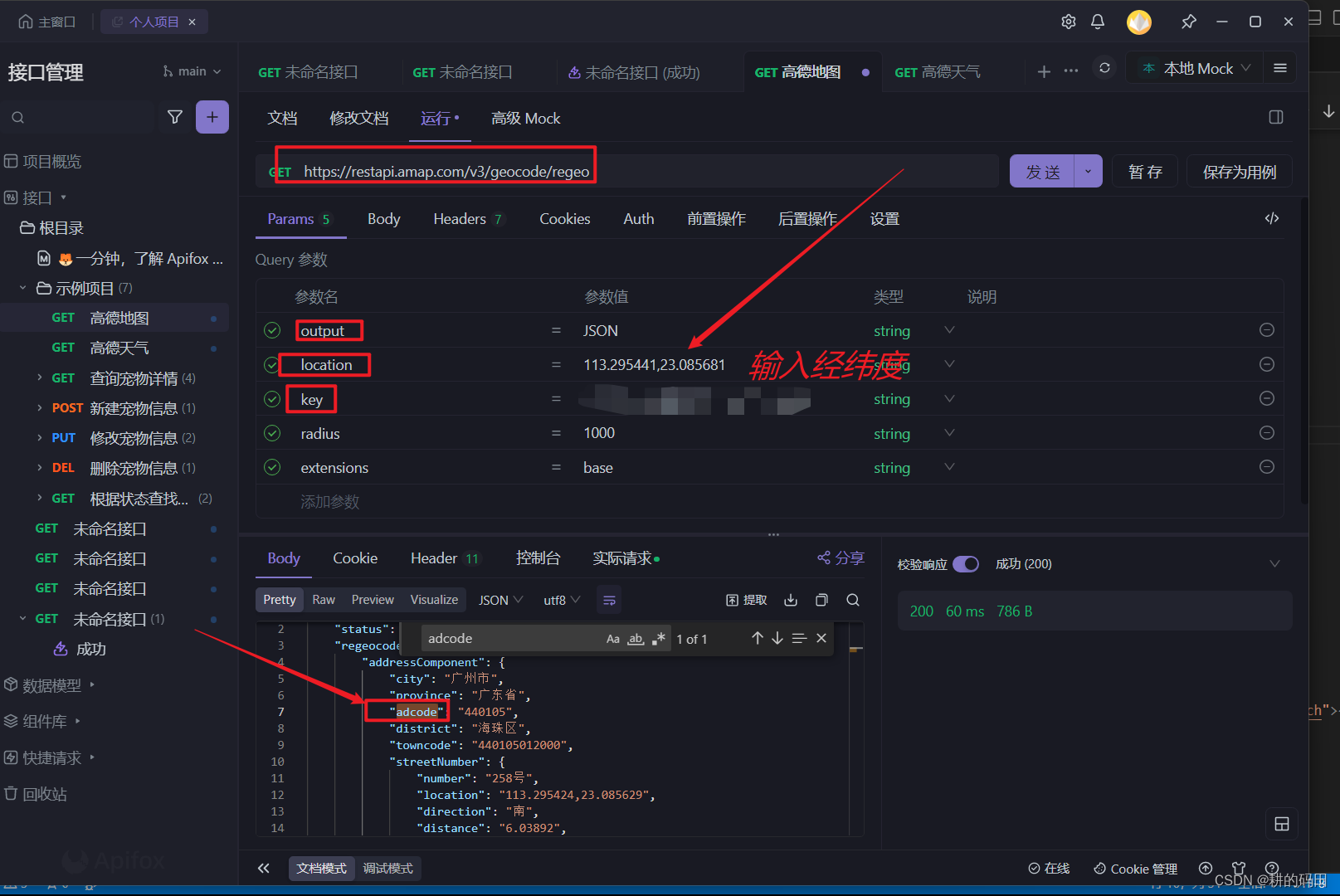Uncheck the location parameter checkbox
1340x896 pixels.
[x=272, y=364]
